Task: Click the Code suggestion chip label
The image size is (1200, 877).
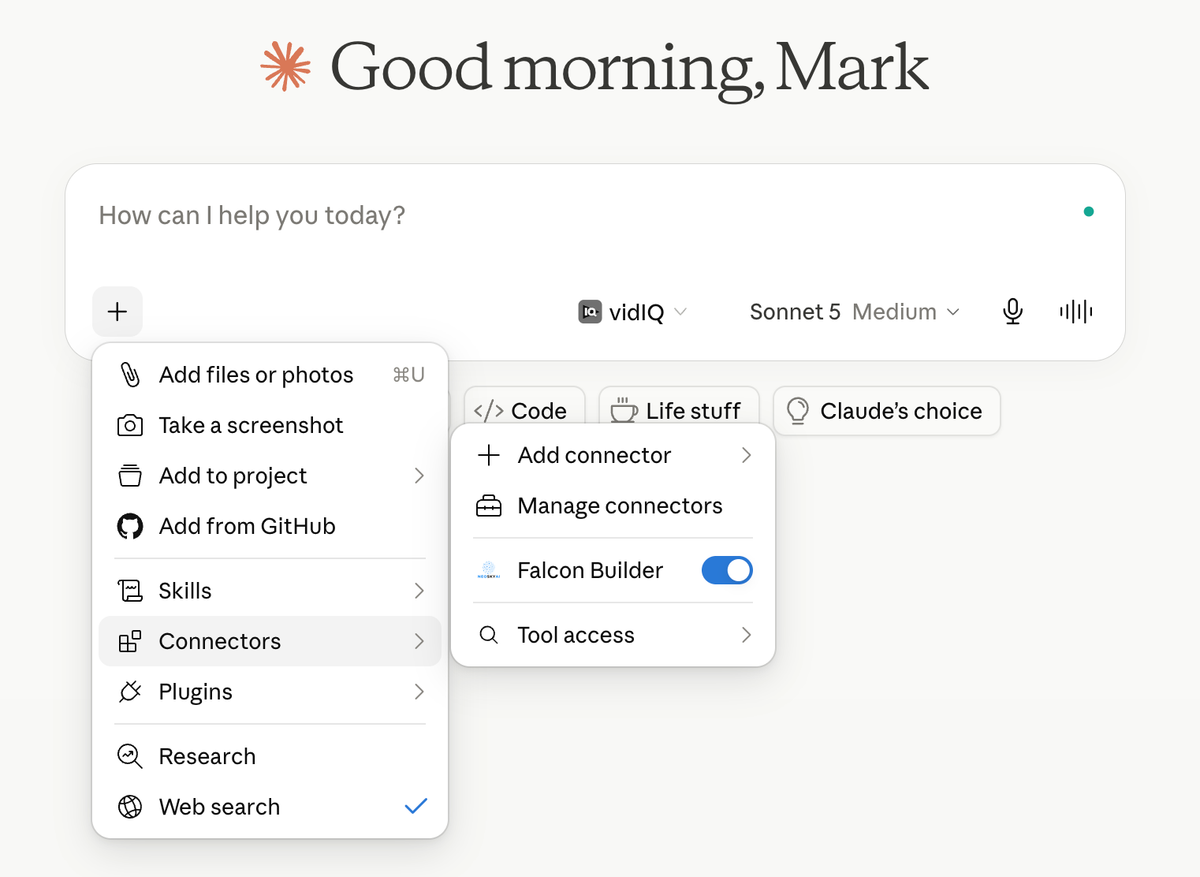Action: [x=539, y=411]
